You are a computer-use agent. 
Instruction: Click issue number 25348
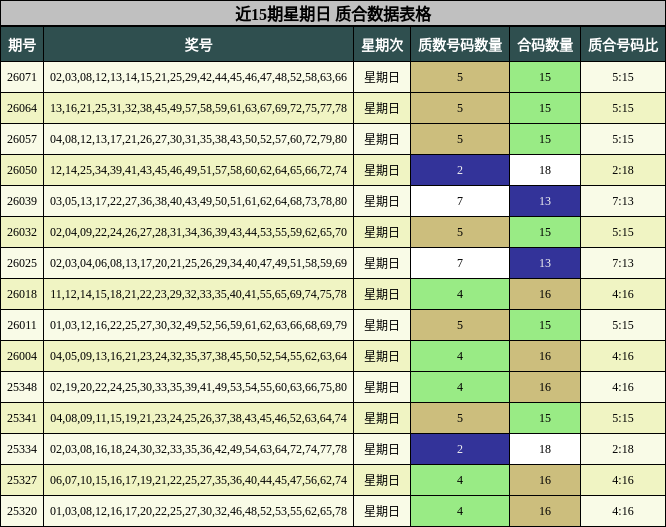point(22,387)
